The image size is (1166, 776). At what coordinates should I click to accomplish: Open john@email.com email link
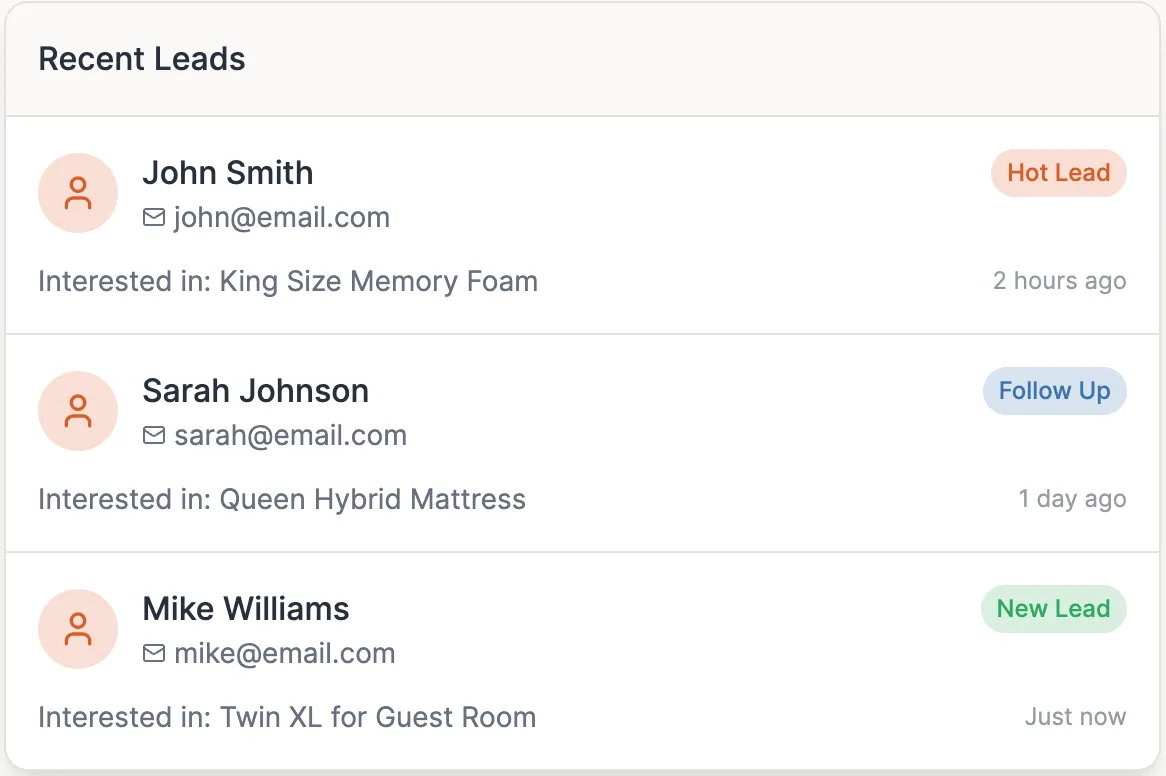281,218
